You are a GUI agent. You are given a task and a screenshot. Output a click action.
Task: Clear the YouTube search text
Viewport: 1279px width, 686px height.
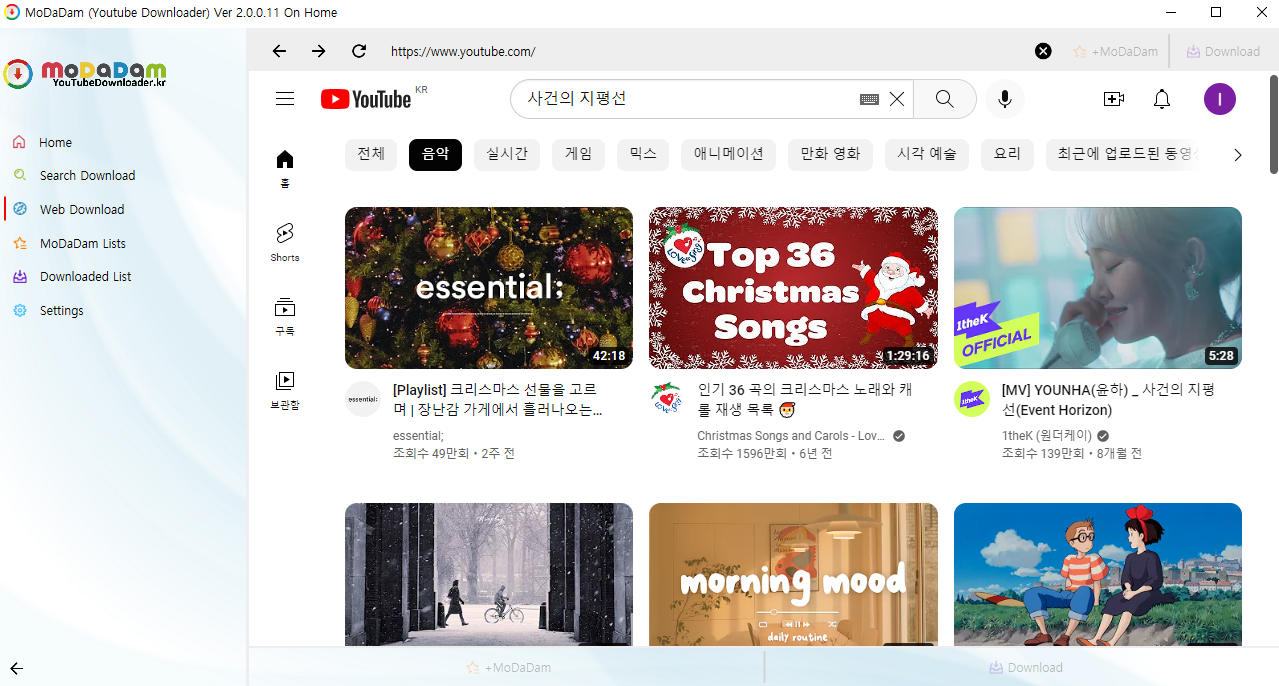tap(897, 99)
